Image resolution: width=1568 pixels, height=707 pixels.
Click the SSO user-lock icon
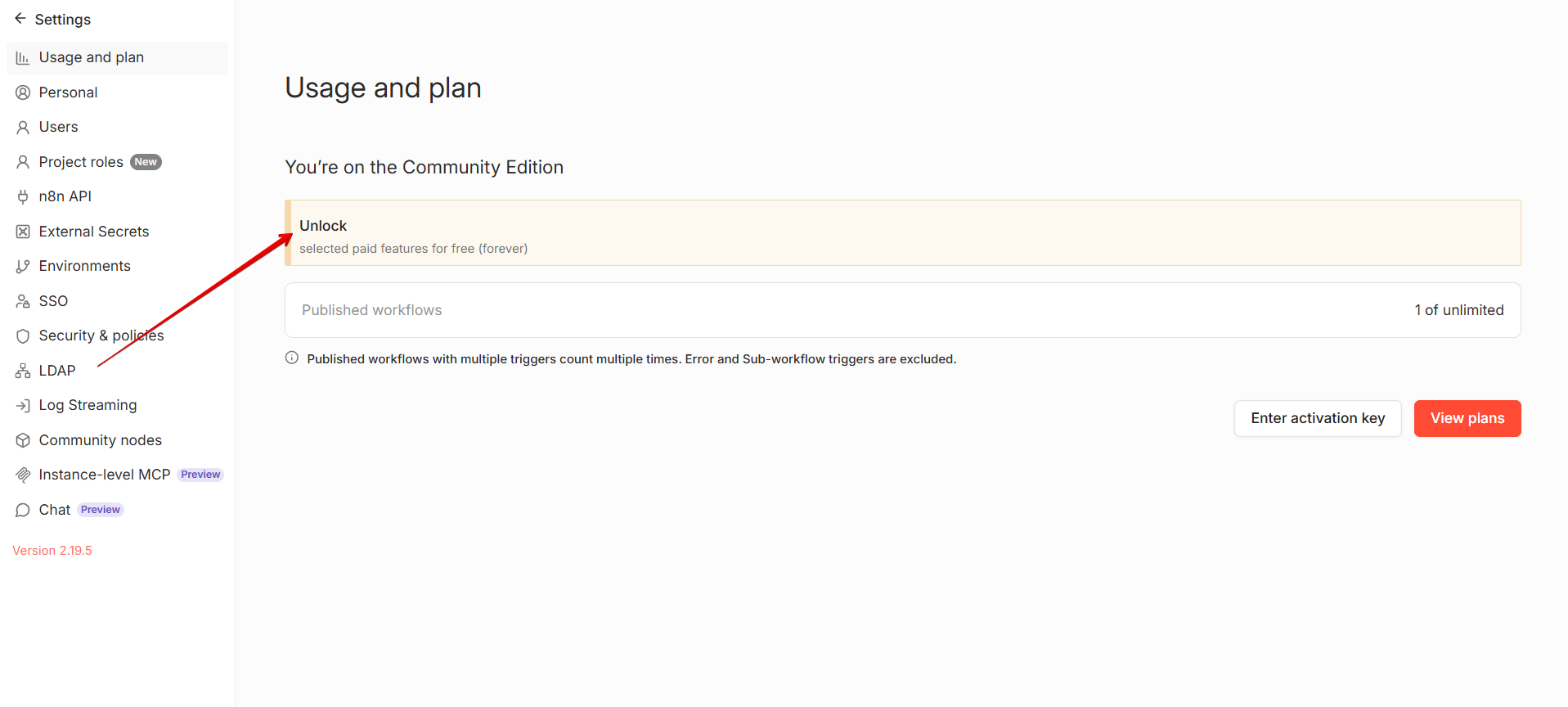coord(23,301)
